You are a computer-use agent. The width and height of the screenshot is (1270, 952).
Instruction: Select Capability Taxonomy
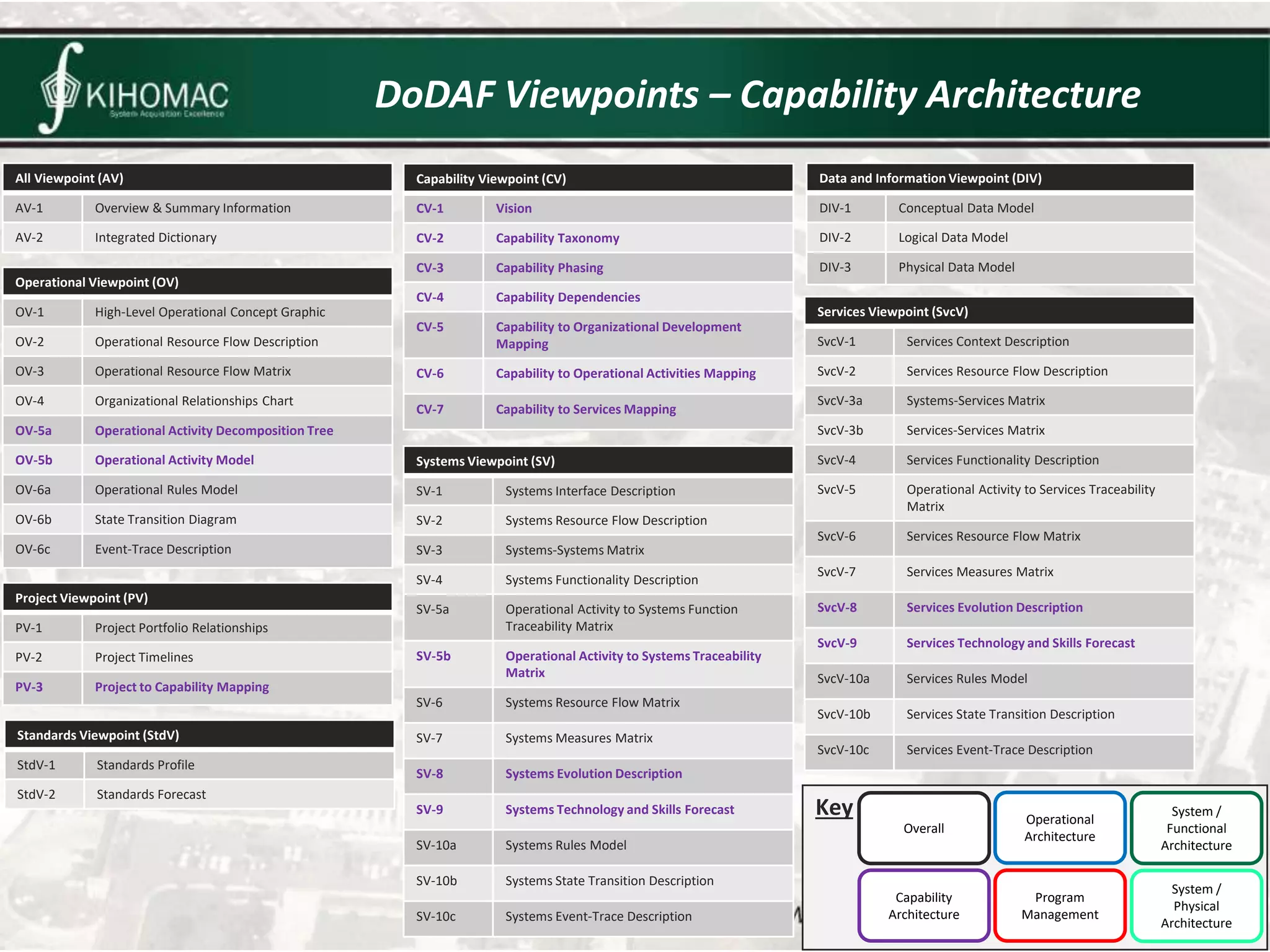pos(557,238)
